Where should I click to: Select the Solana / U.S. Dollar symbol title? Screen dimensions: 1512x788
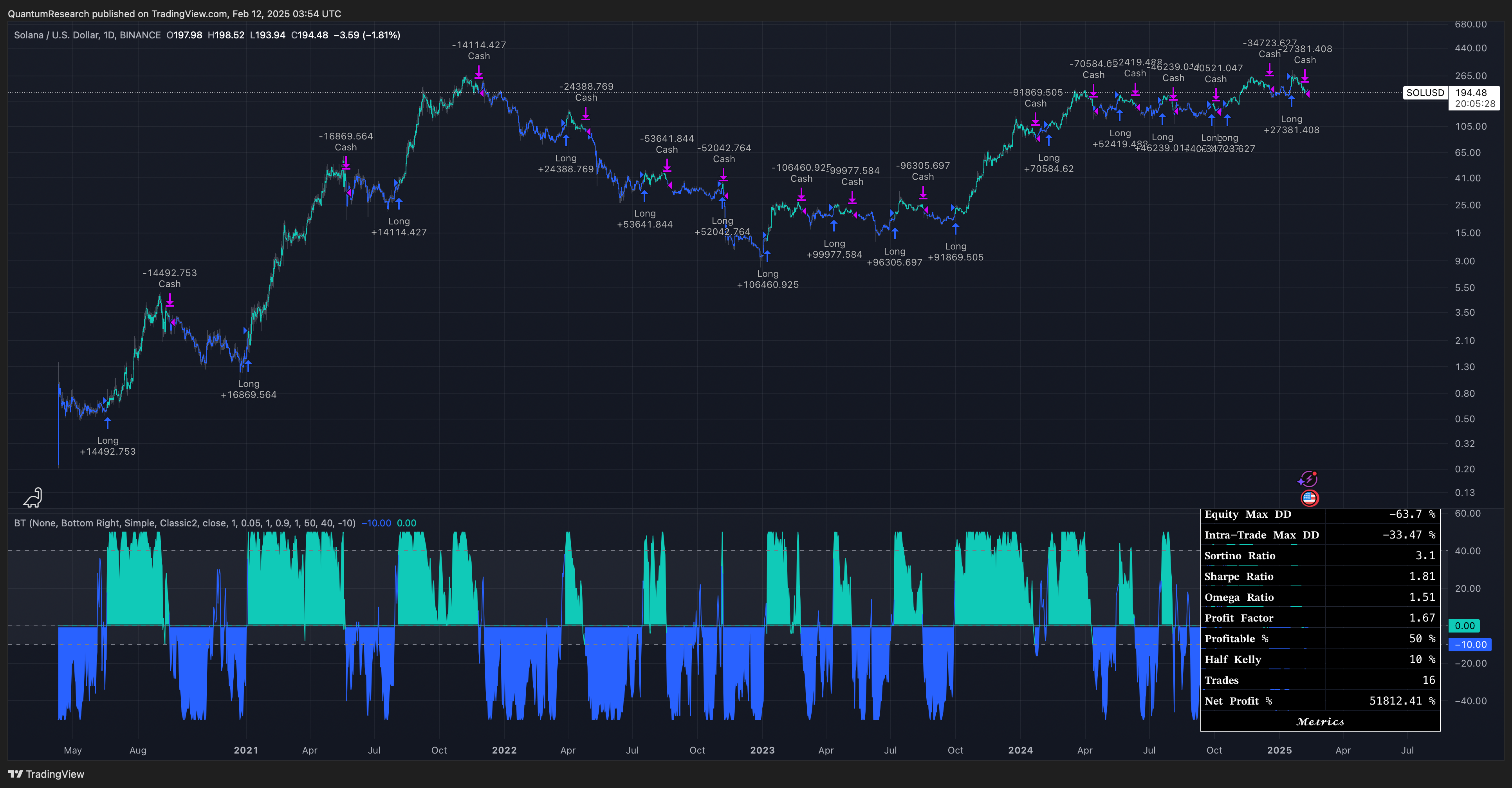click(x=87, y=35)
